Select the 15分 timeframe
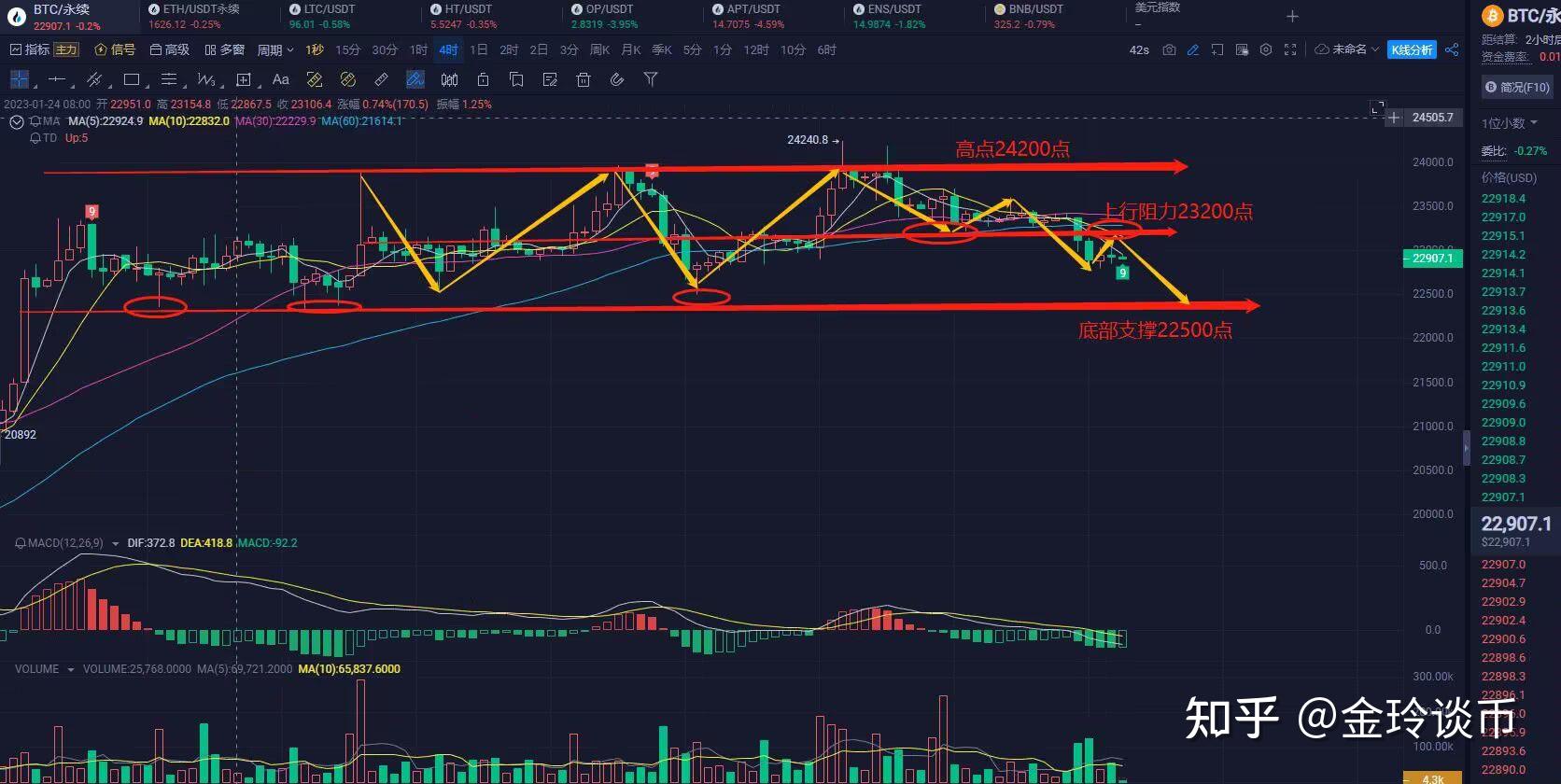 347,49
